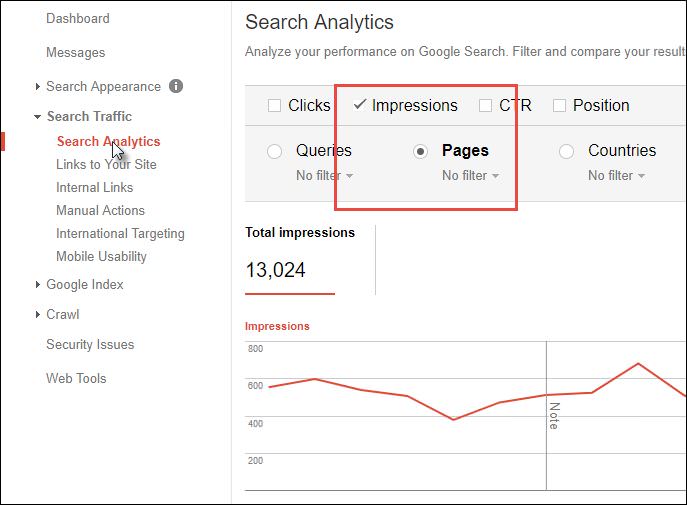
Task: Collapse the Search Traffic section
Action: (x=38, y=116)
